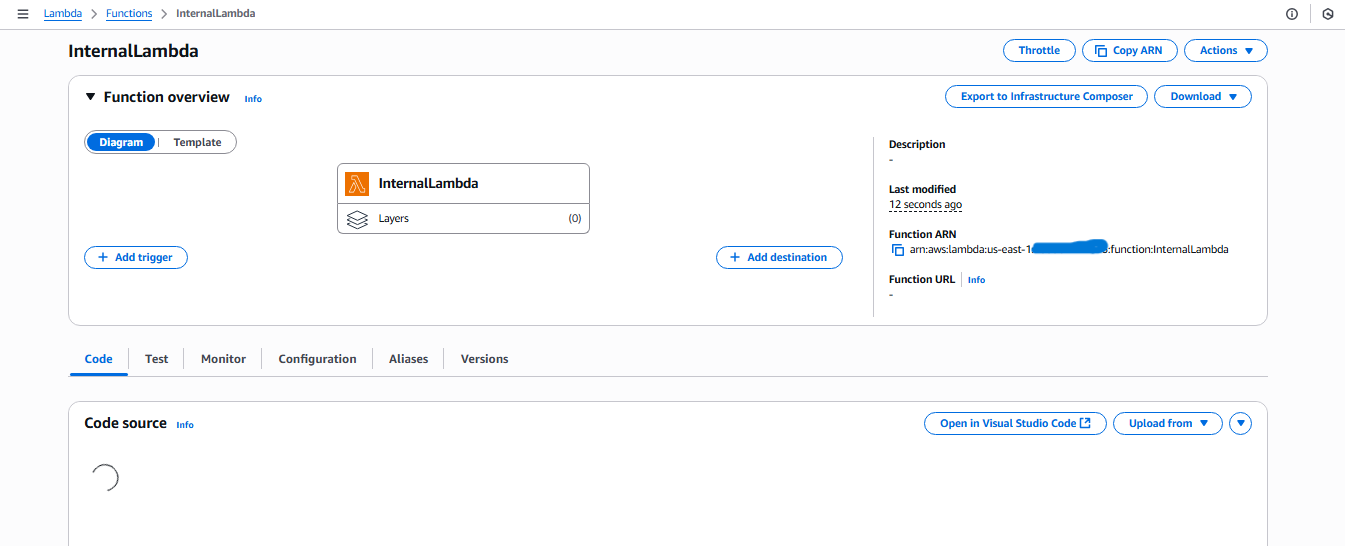Image resolution: width=1345 pixels, height=546 pixels.
Task: Expand the Download dropdown
Action: point(1203,96)
